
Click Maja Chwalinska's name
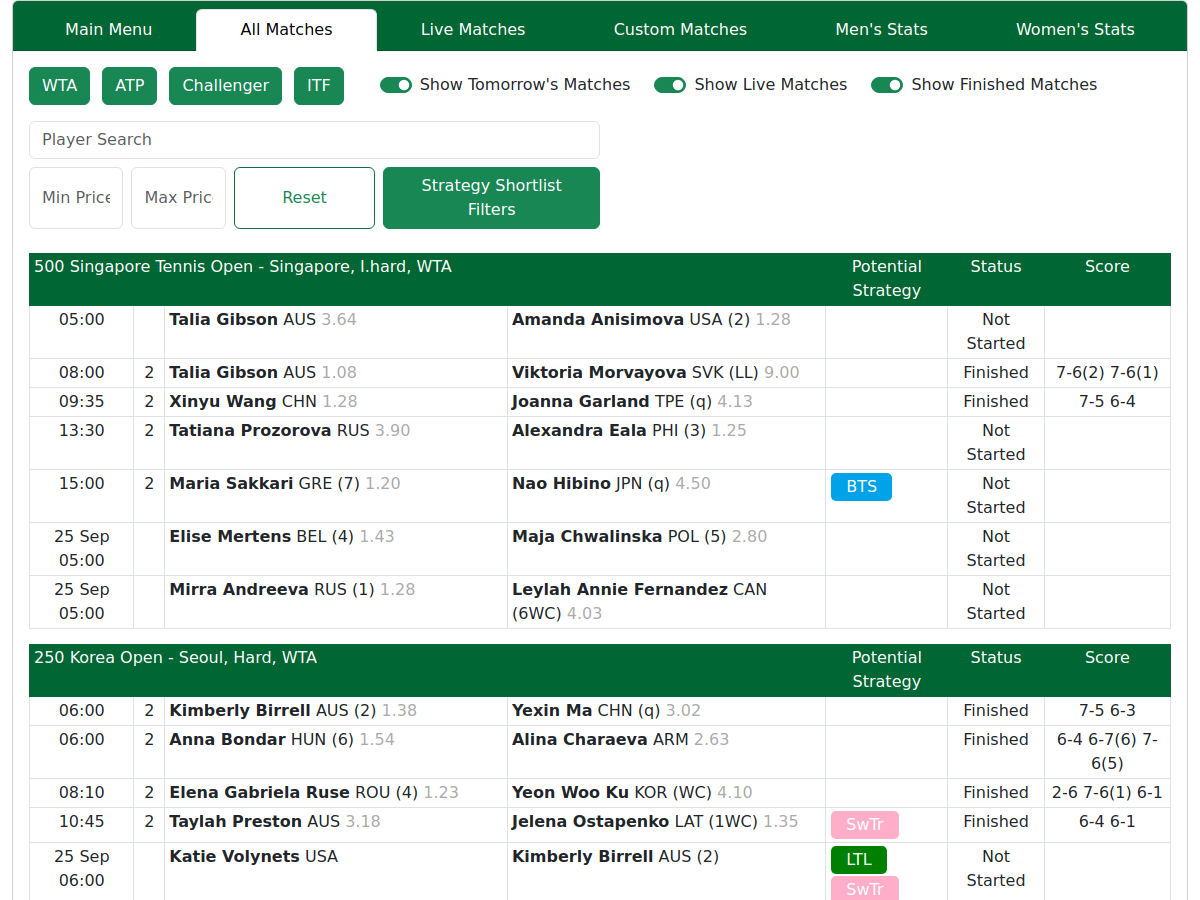[587, 537]
